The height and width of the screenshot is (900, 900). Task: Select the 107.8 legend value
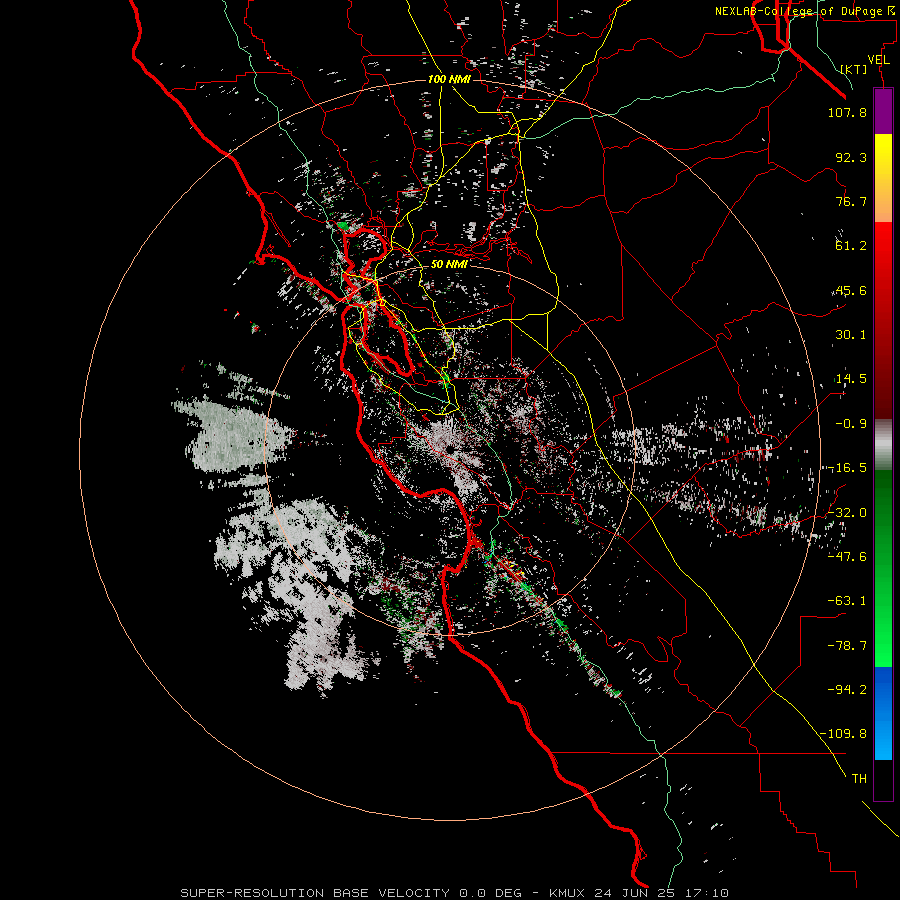click(847, 112)
